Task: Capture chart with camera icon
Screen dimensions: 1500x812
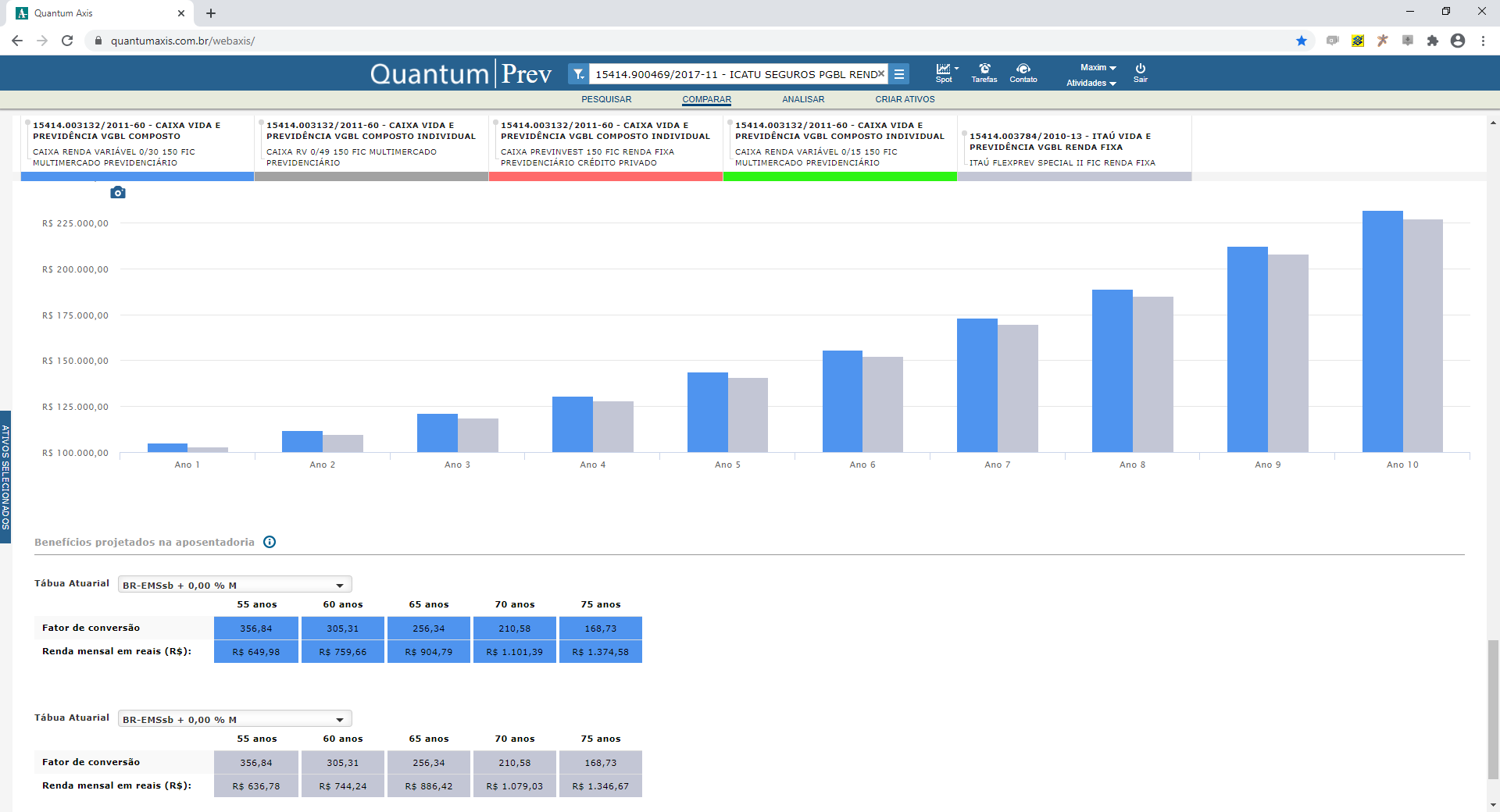Action: 118,192
